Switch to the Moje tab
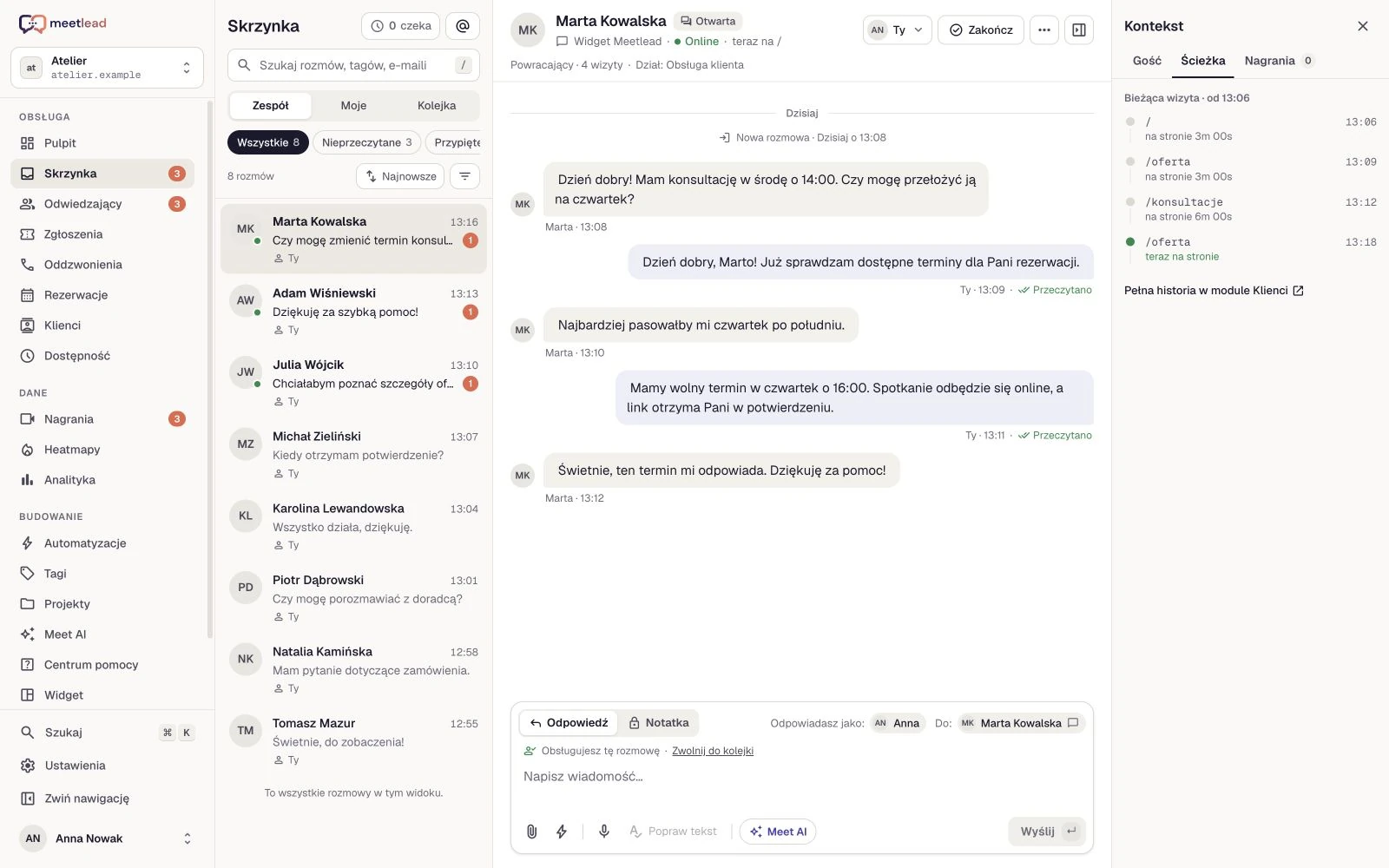Screen dimensions: 1389x868 tap(353, 106)
